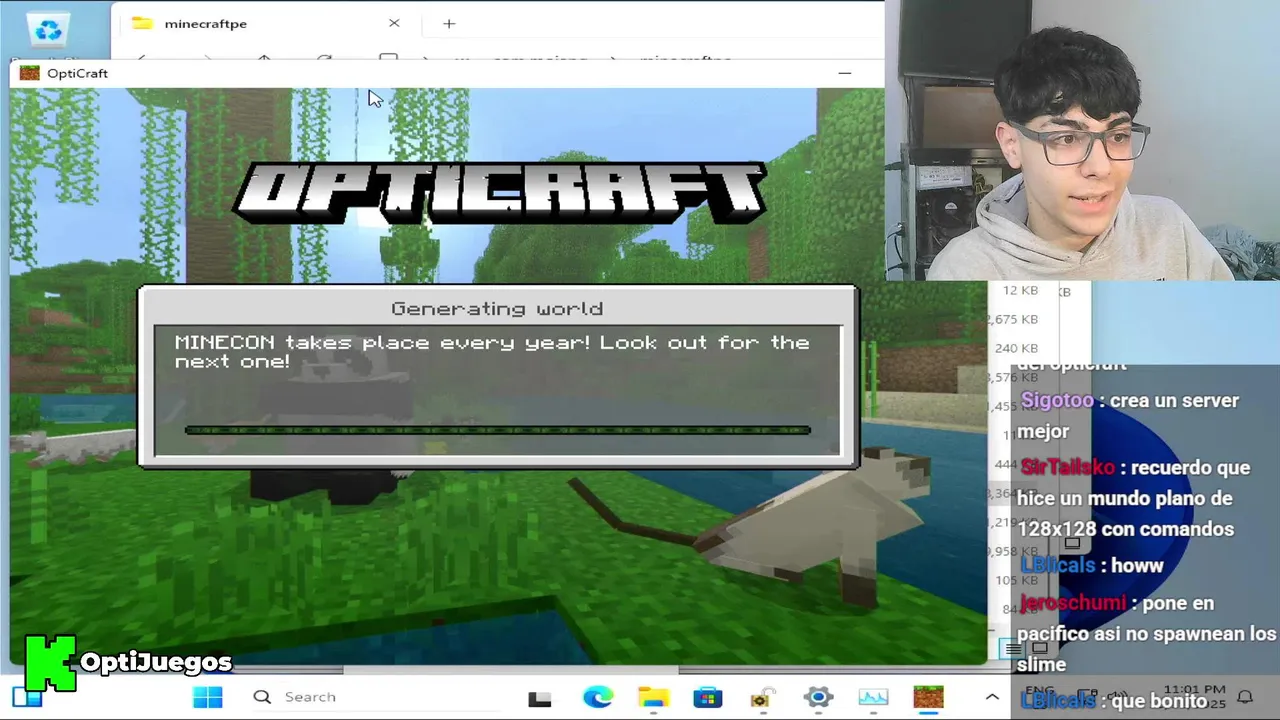Image resolution: width=1280 pixels, height=720 pixels.
Task: Add a new File Explorer tab
Action: (449, 23)
